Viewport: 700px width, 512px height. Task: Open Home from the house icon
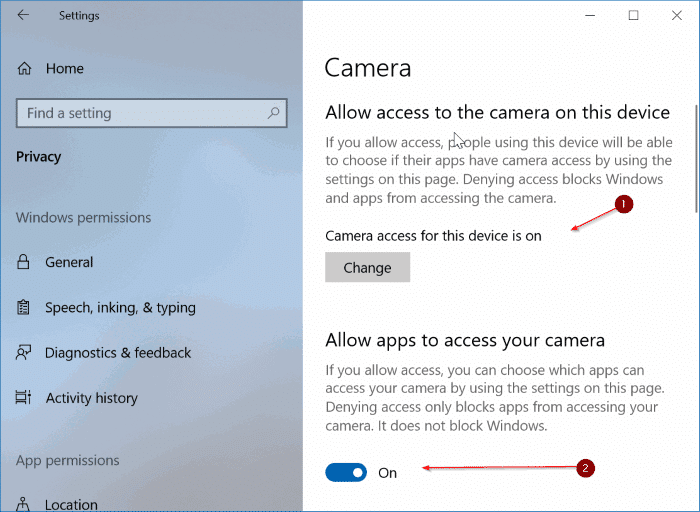(24, 68)
